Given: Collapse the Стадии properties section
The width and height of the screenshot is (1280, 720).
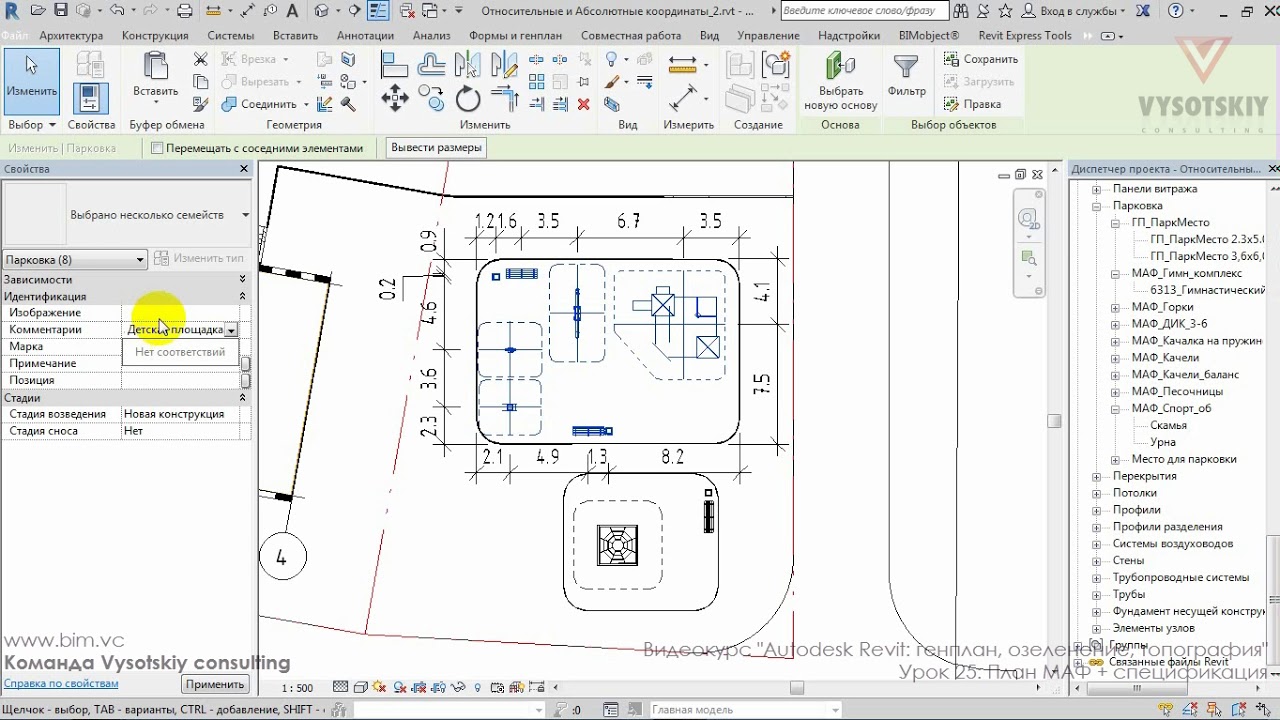Looking at the screenshot, I should 243,398.
